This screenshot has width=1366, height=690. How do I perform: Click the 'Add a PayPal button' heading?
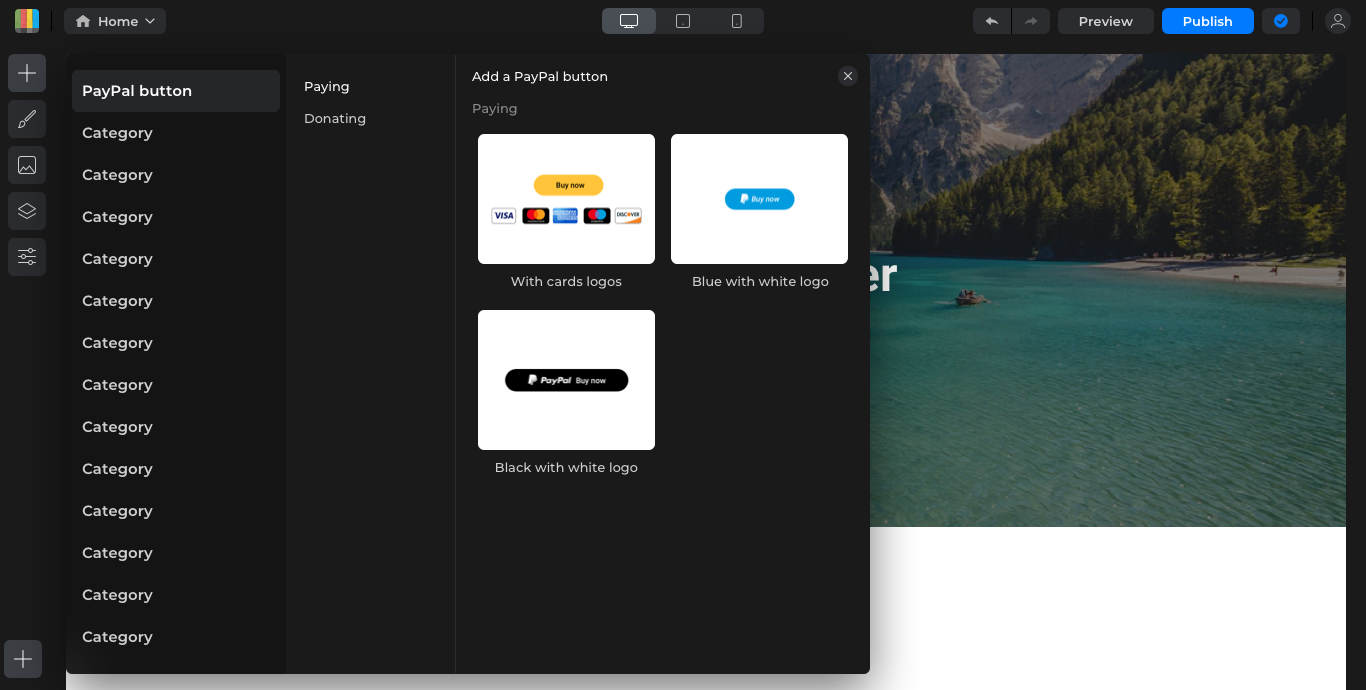pyautogui.click(x=540, y=77)
